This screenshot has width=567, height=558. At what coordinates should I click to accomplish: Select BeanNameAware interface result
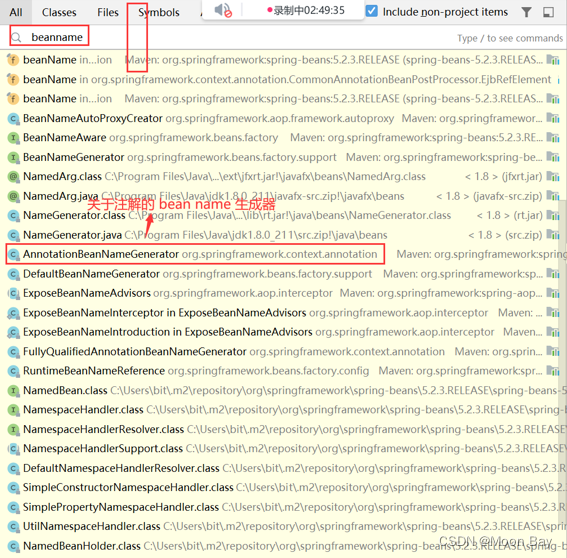pyautogui.click(x=284, y=137)
